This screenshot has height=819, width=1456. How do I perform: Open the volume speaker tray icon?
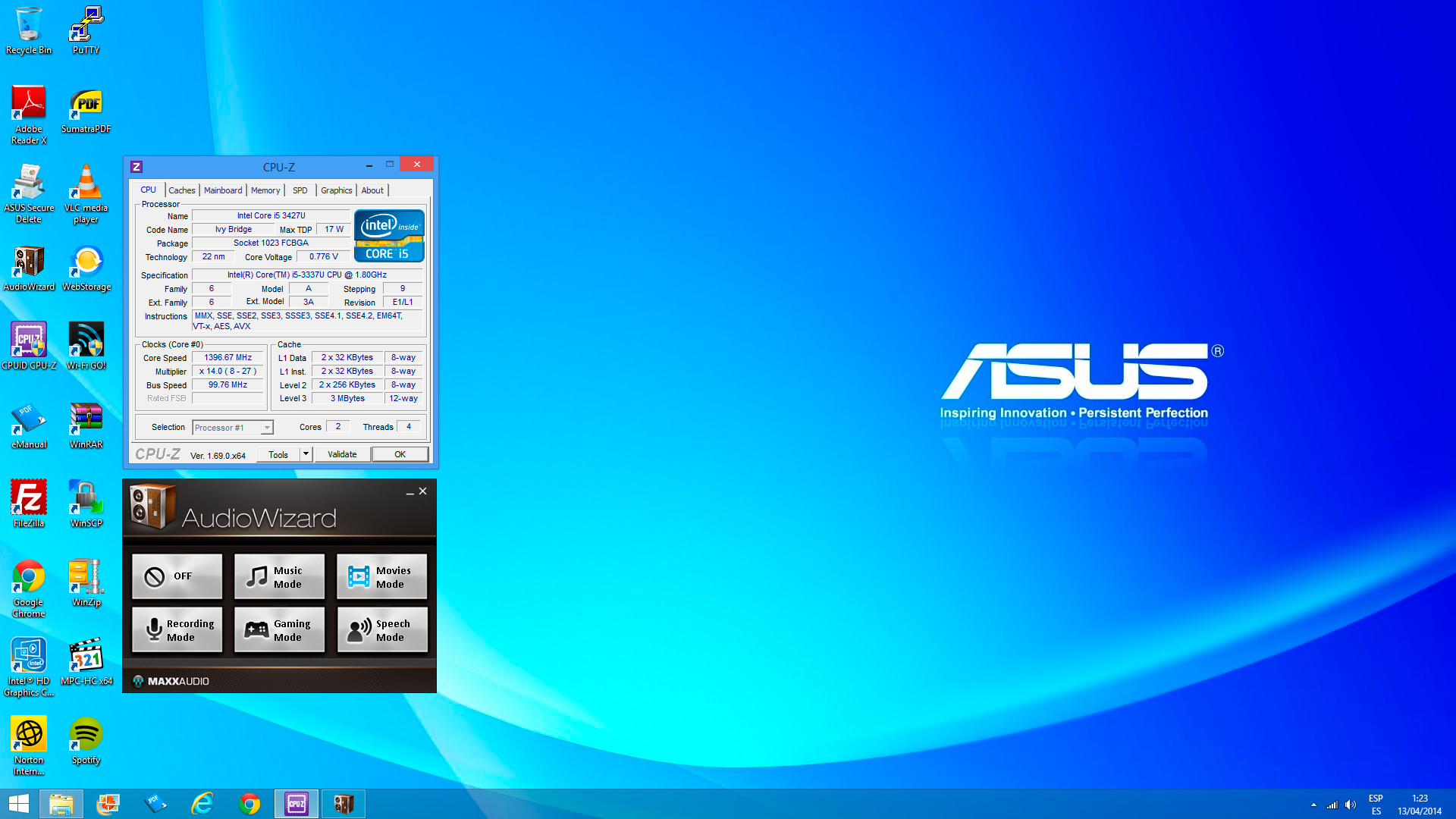1351,805
